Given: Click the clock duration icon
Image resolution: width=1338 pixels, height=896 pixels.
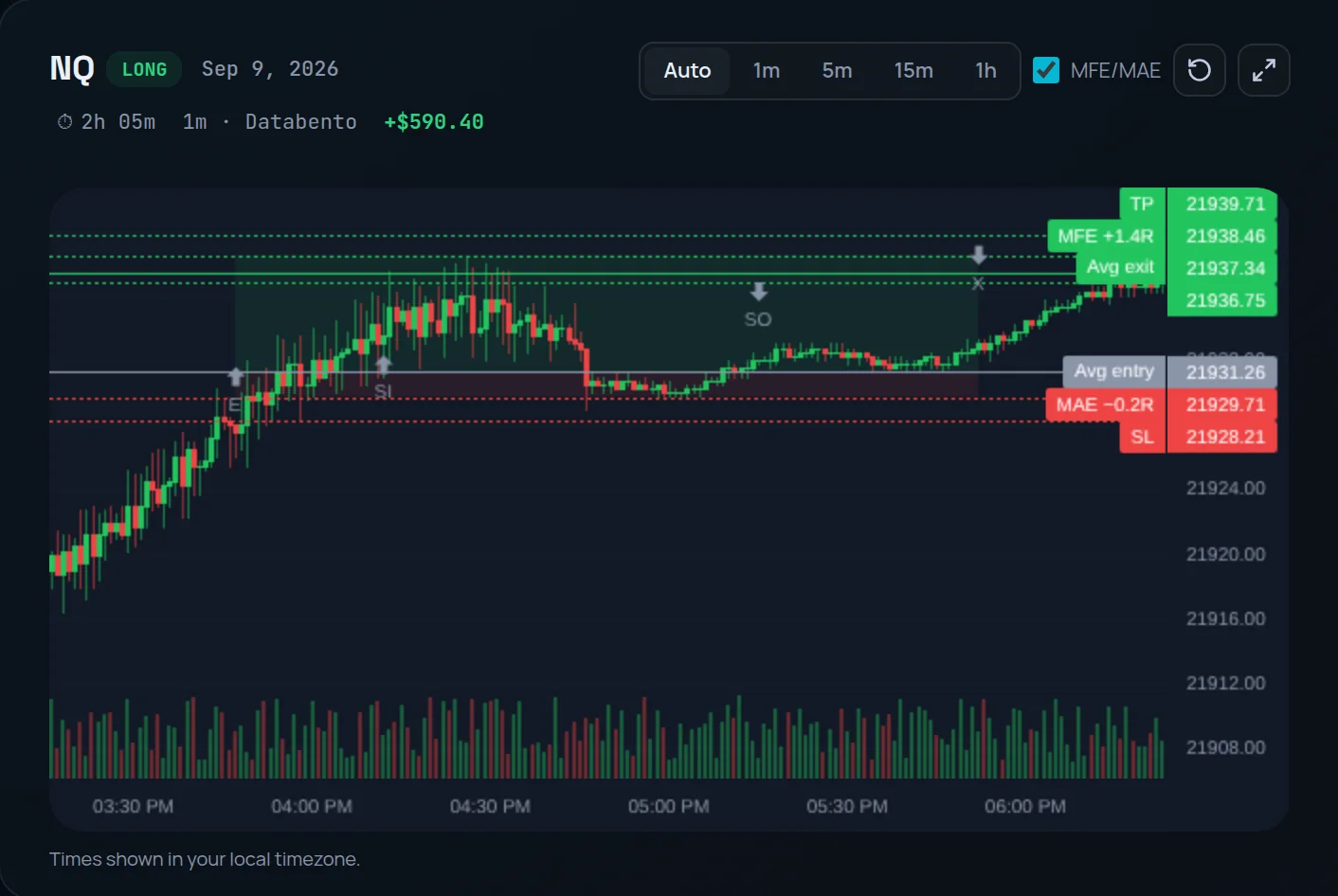Looking at the screenshot, I should click(x=64, y=121).
